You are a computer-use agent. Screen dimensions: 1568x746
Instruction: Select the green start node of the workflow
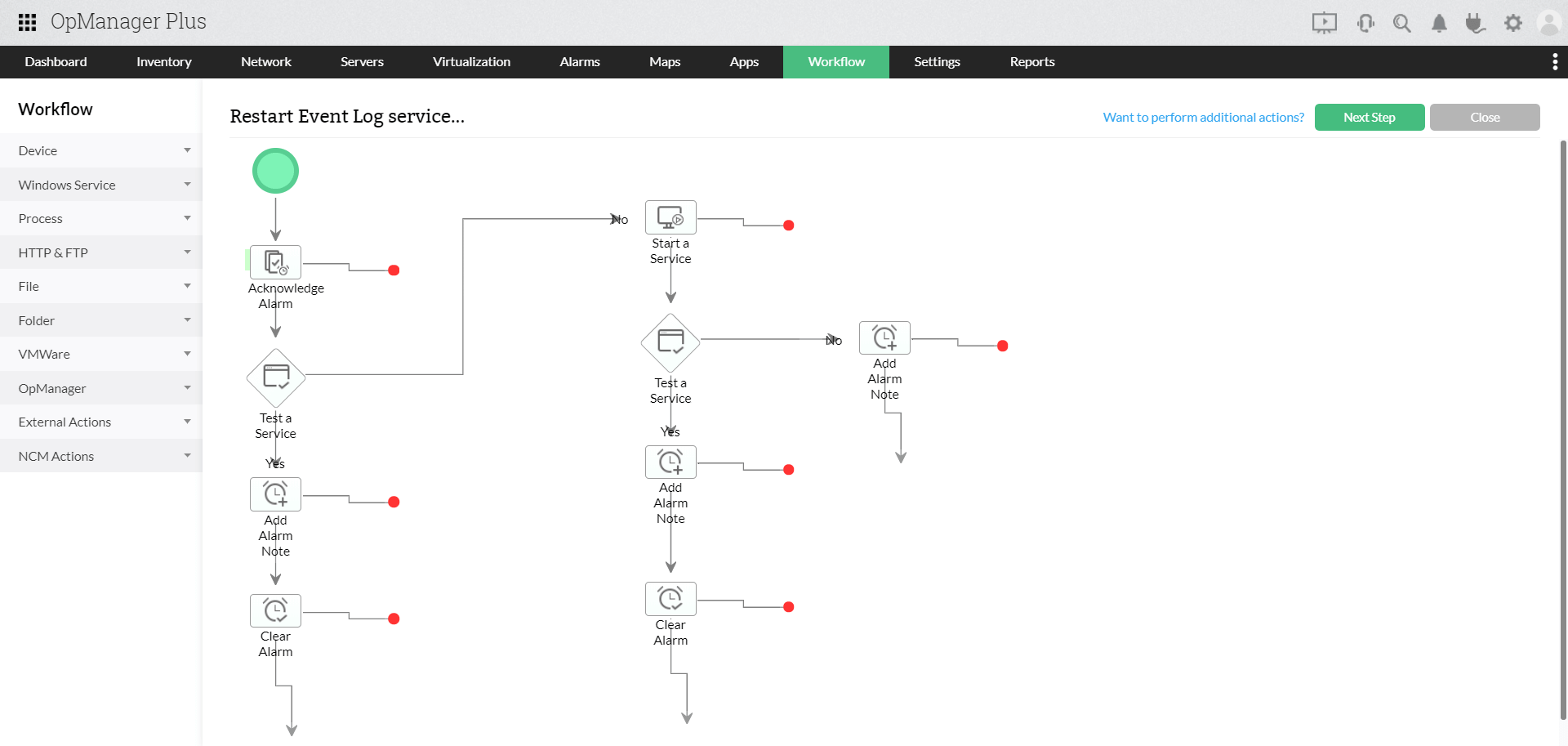click(x=275, y=170)
